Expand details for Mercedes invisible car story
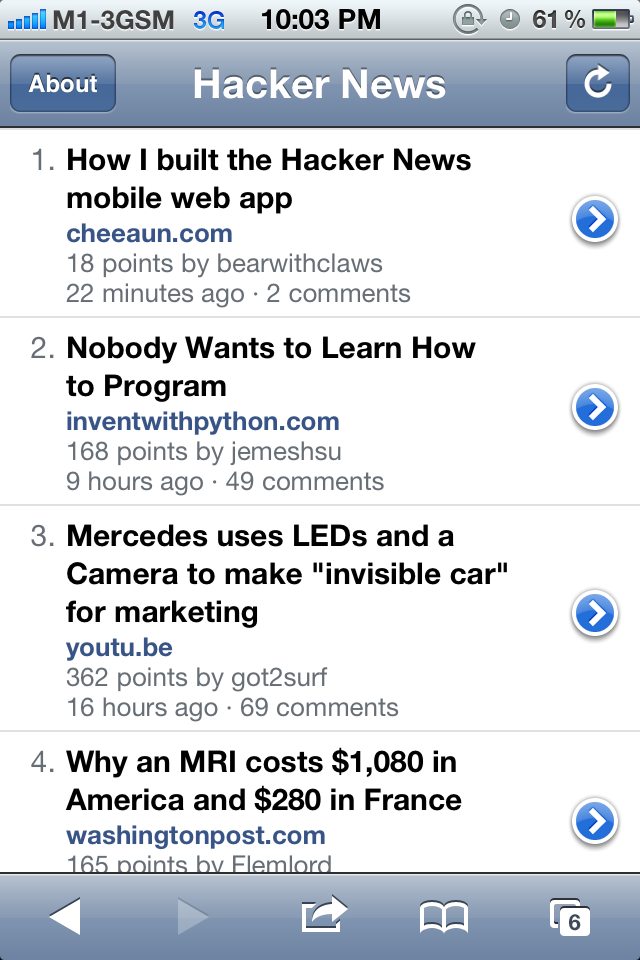The width and height of the screenshot is (640, 960). tap(595, 614)
